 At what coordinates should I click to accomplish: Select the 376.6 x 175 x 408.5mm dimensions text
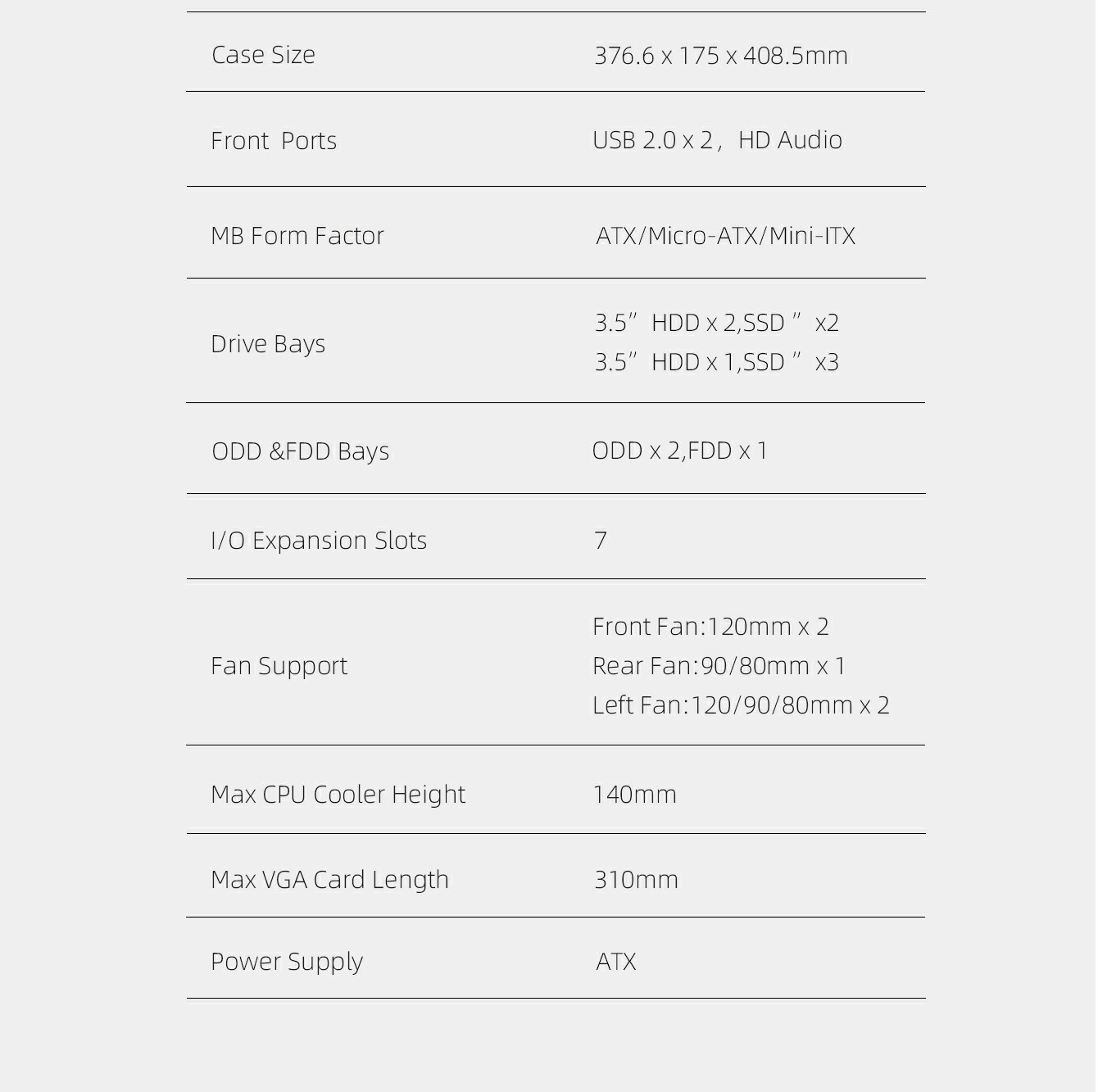(720, 56)
